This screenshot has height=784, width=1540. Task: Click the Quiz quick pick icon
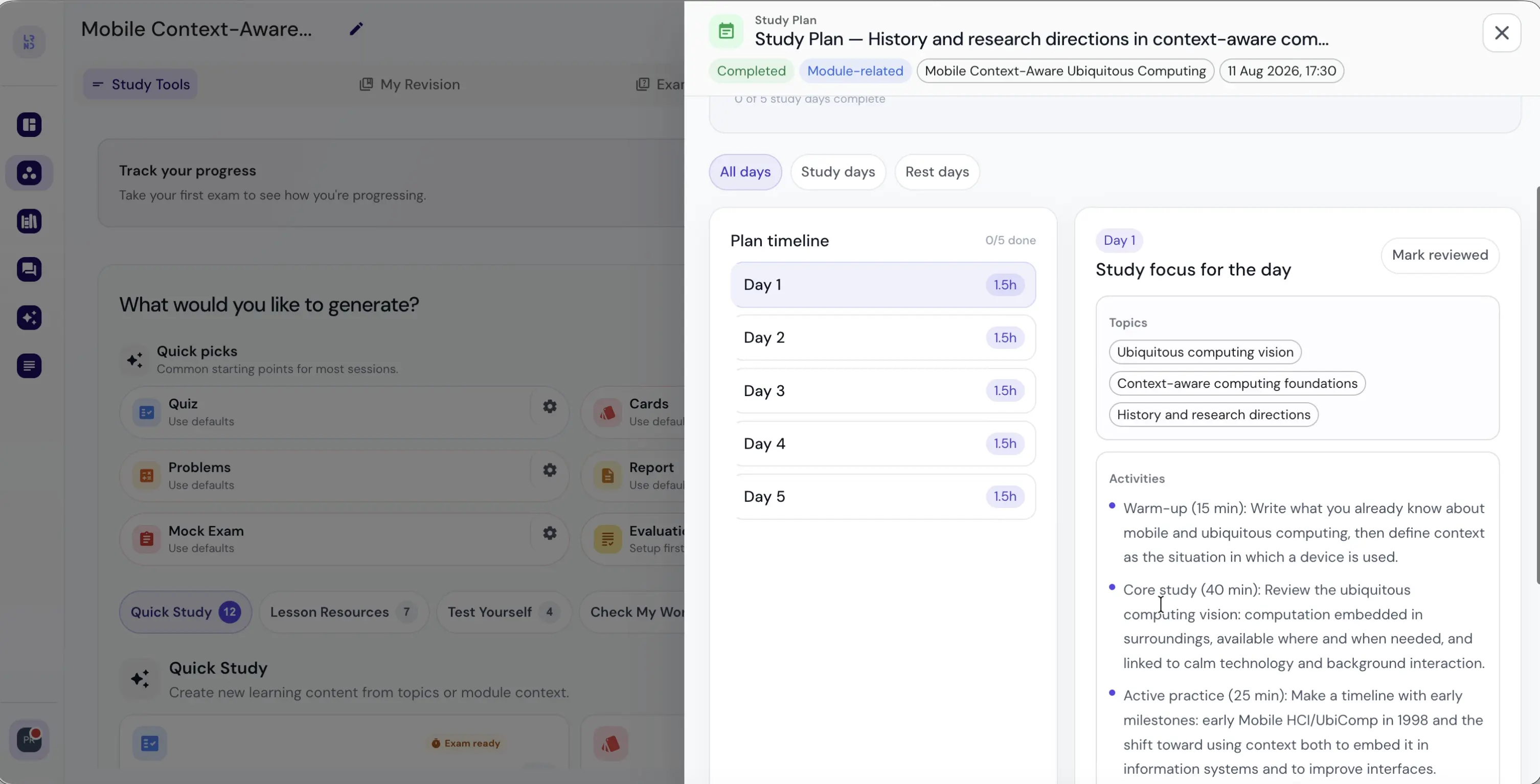[146, 412]
